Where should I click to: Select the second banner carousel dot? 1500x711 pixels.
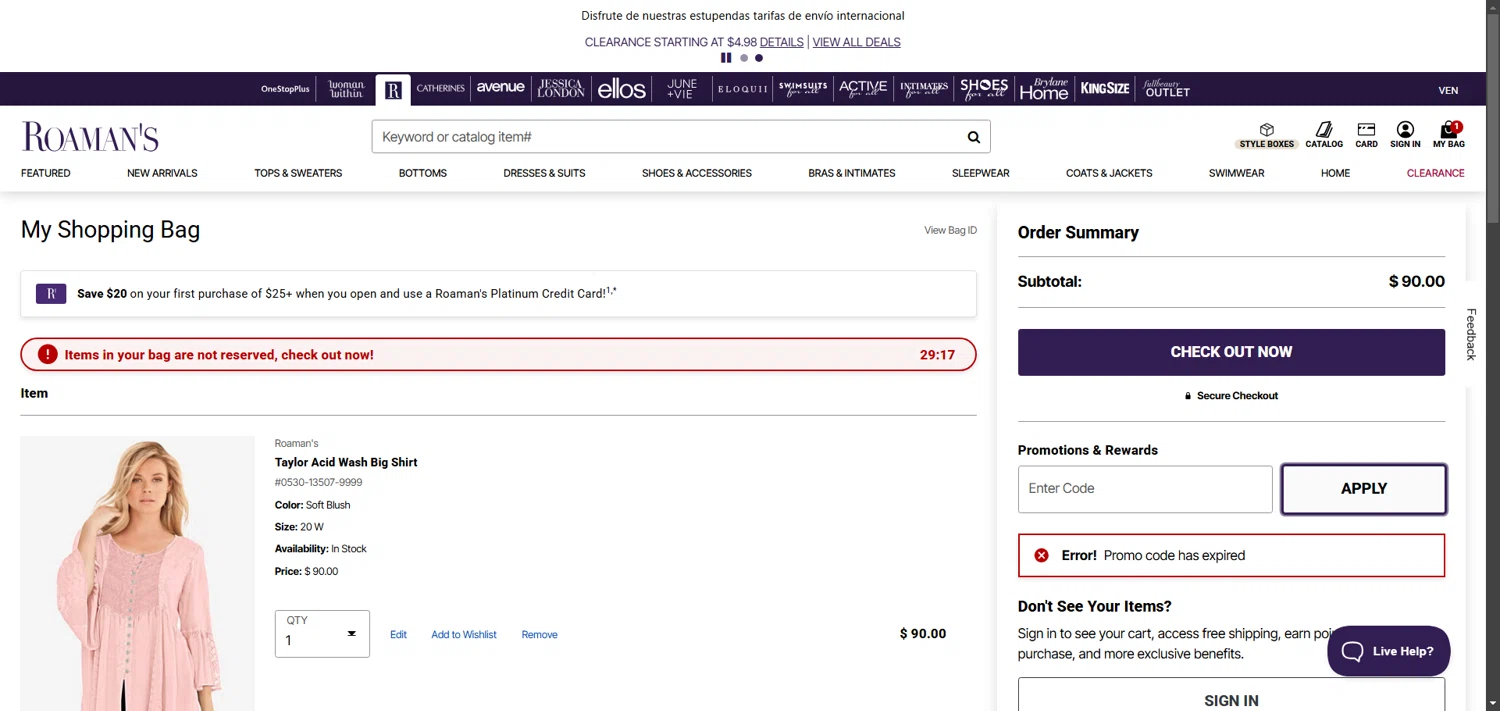pos(744,58)
